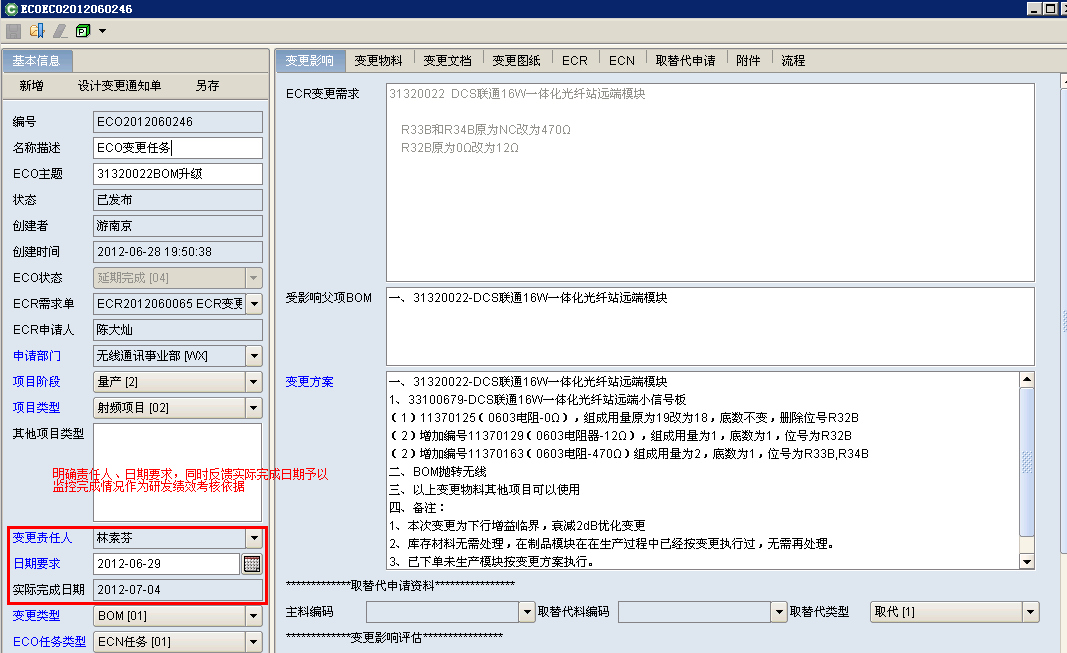Switch to the 变更物料 tab

click(x=378, y=60)
